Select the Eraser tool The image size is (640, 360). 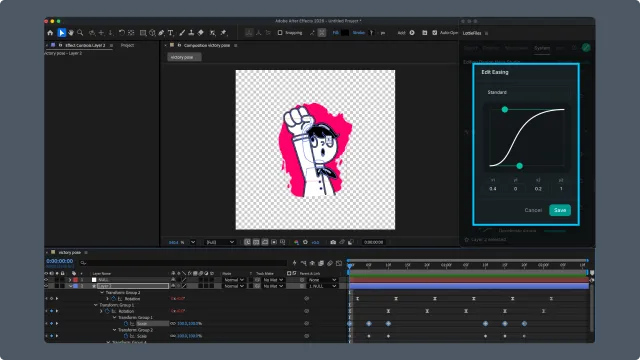point(200,33)
